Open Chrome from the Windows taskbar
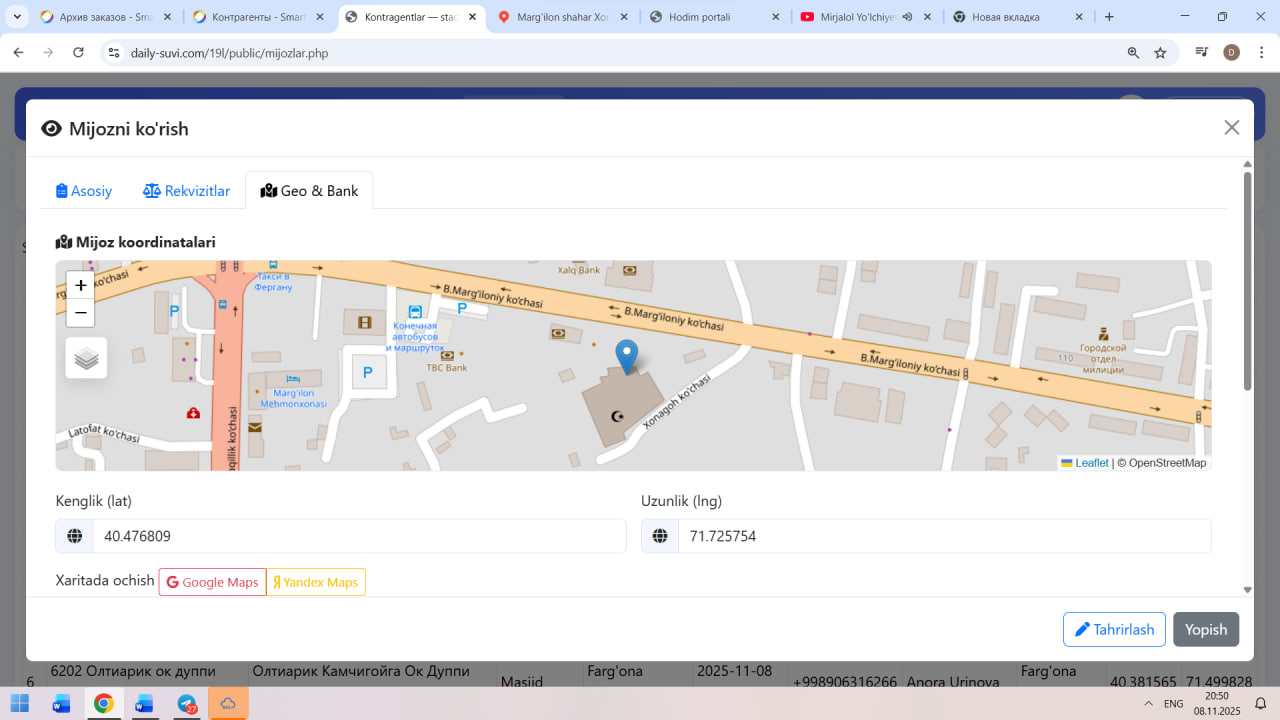Viewport: 1280px width, 720px height. [x=103, y=704]
